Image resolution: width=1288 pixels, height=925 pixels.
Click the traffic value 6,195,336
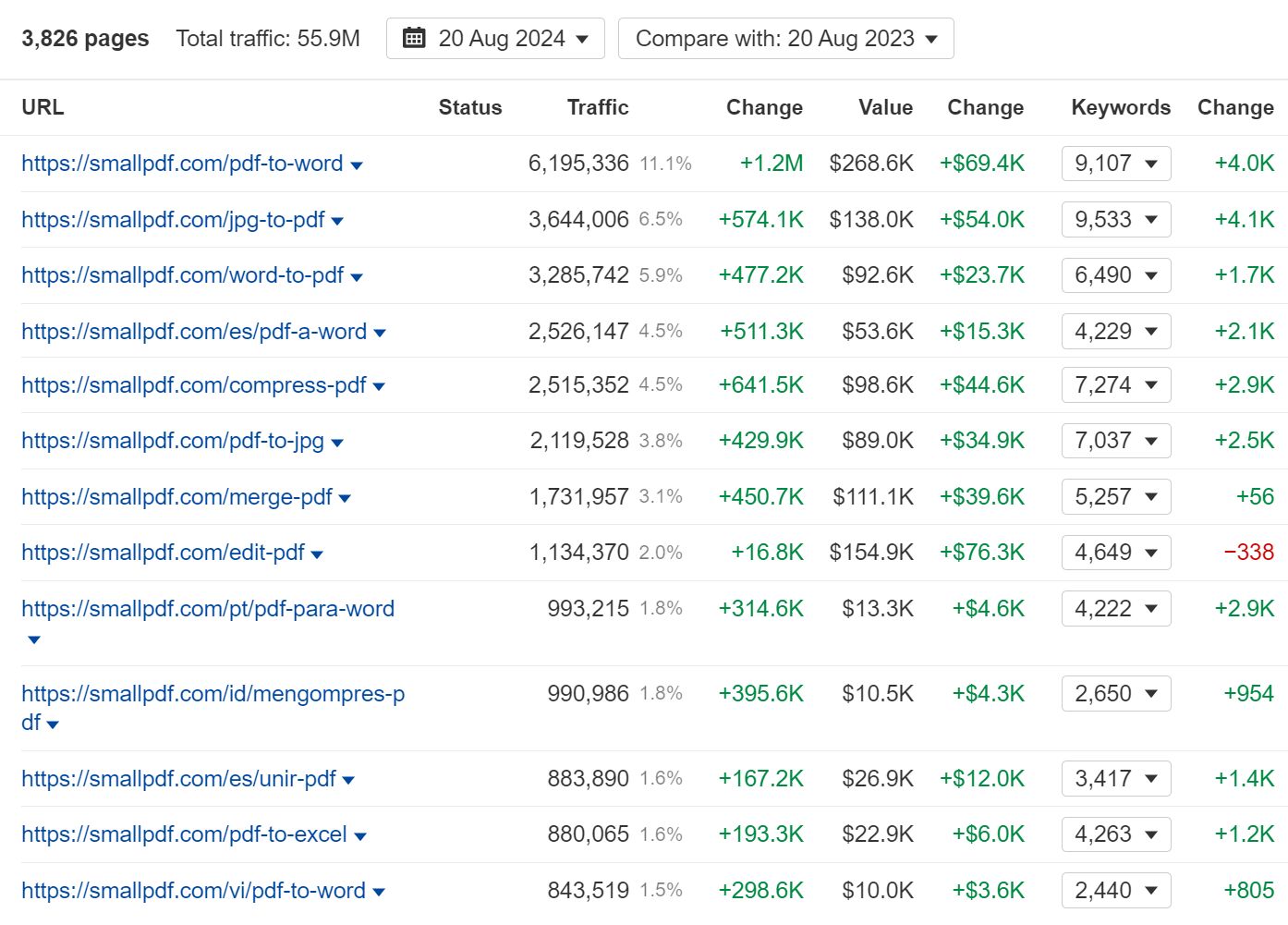pos(578,164)
